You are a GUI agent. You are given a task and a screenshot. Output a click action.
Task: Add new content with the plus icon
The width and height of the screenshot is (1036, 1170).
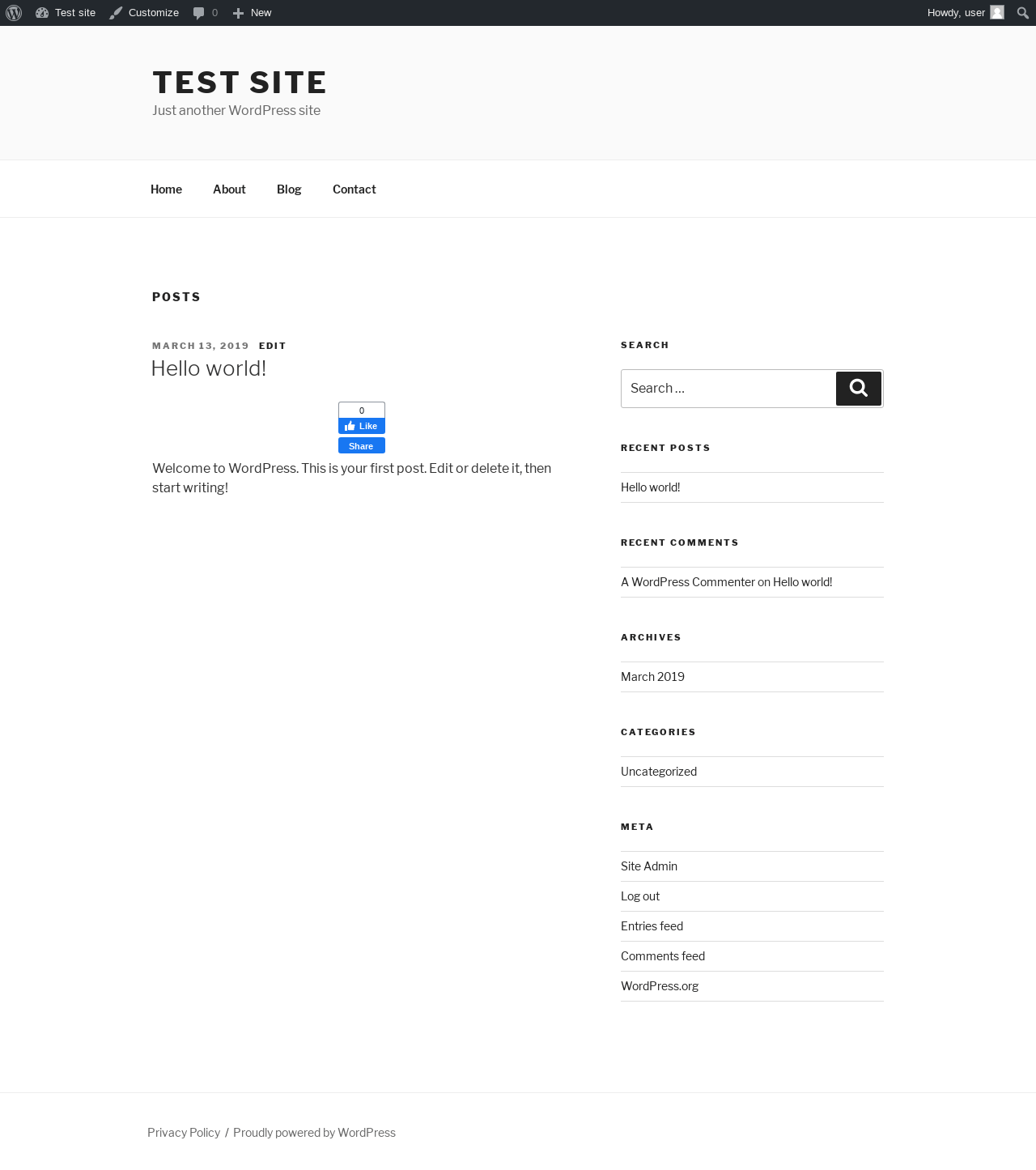(238, 13)
